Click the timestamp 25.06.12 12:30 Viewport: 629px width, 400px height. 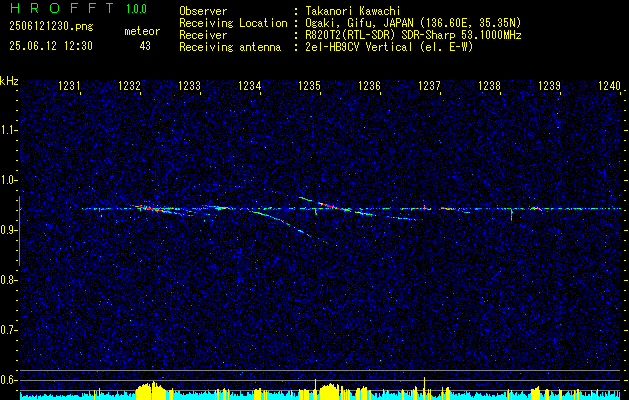pos(51,46)
